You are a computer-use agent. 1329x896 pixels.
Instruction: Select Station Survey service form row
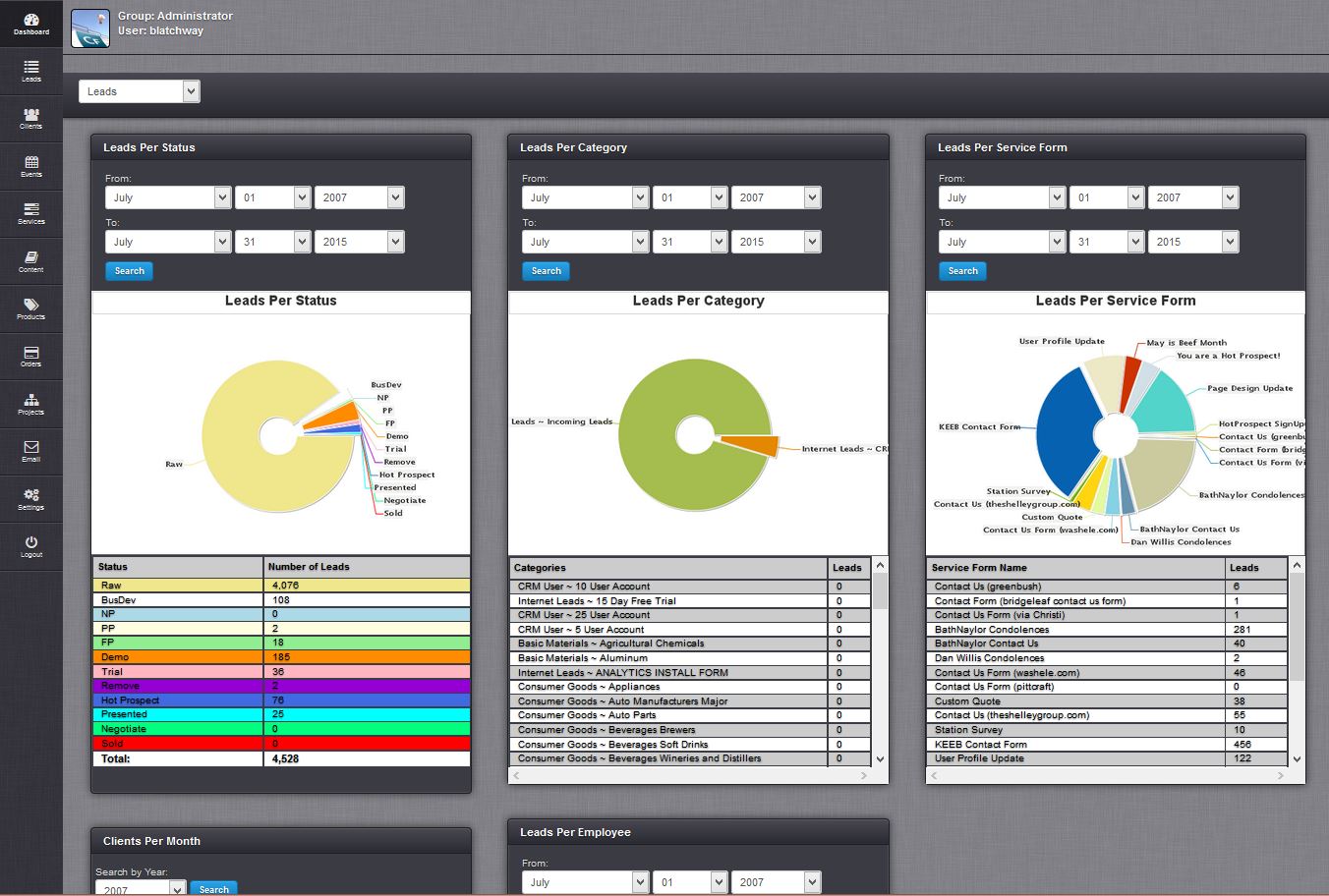[1107, 730]
